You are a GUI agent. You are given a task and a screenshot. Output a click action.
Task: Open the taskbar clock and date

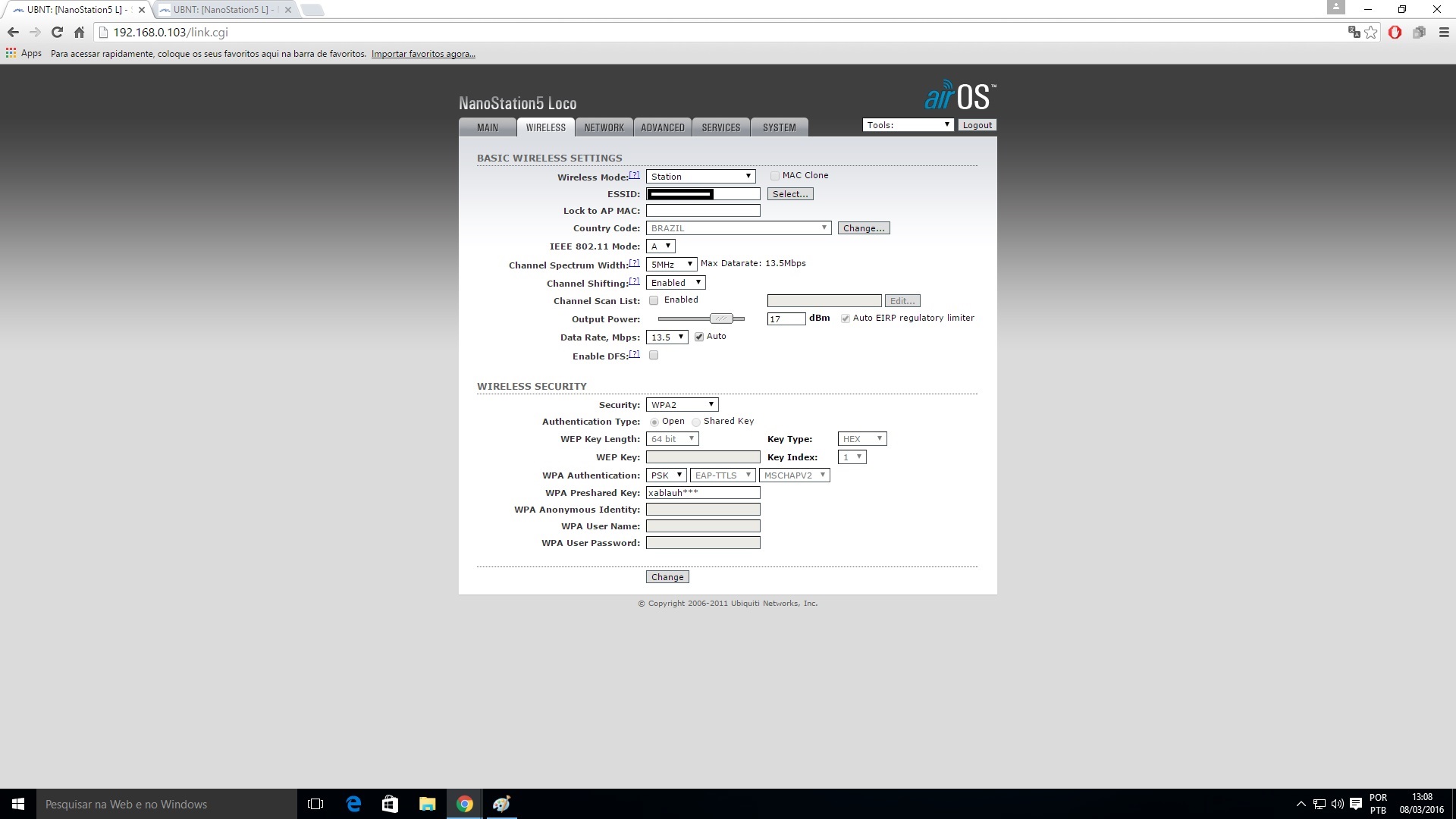coord(1422,804)
